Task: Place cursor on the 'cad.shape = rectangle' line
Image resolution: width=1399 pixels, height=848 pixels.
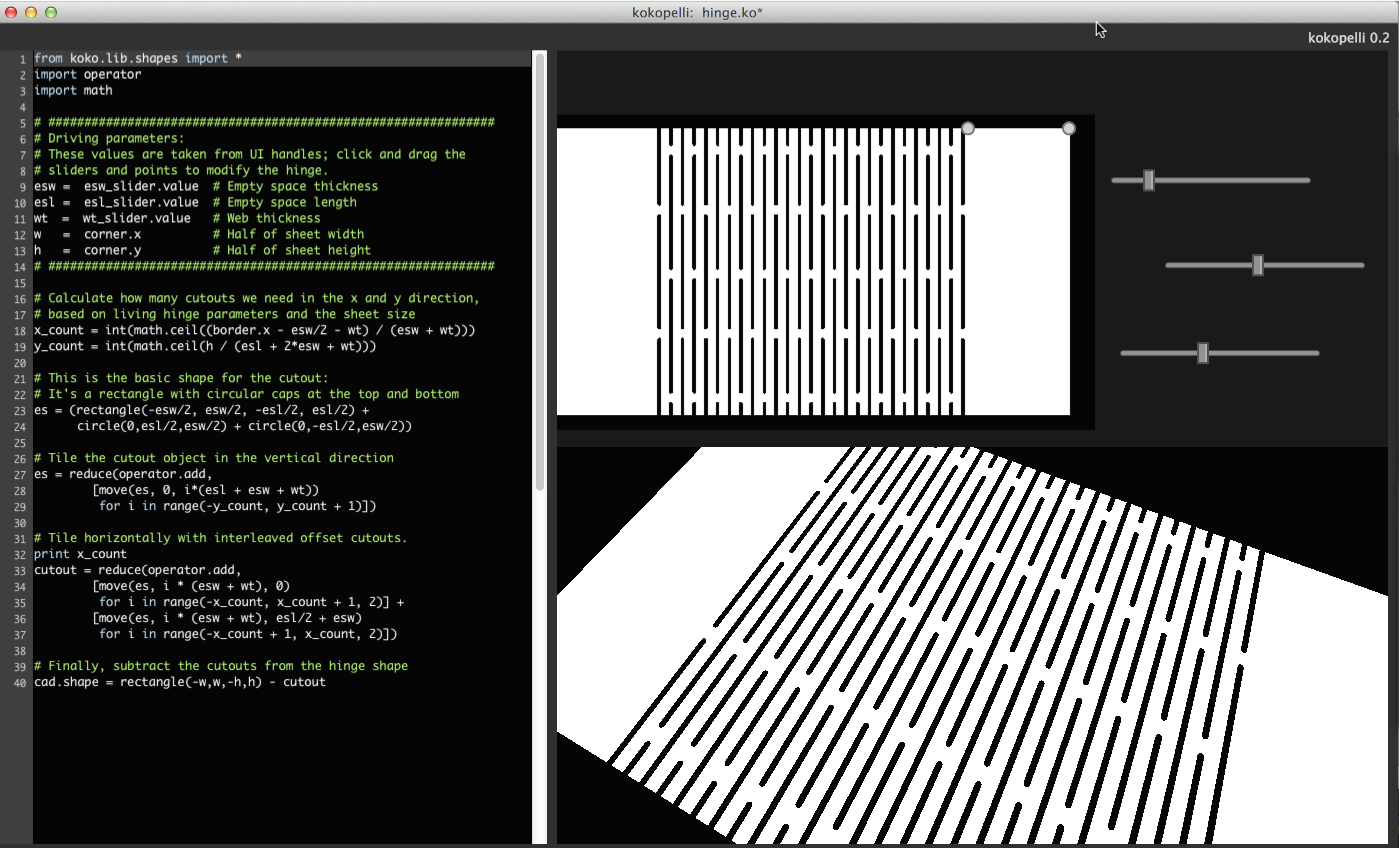Action: coord(180,682)
